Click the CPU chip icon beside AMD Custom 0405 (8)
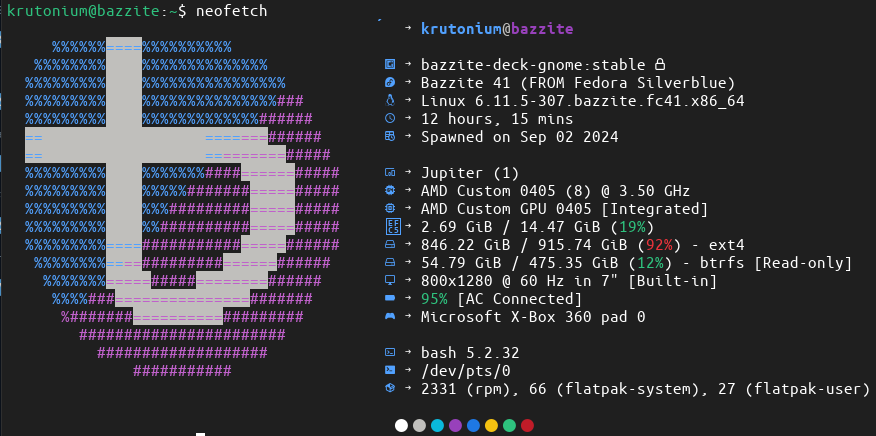Screen dimensions: 876x436 390,191
